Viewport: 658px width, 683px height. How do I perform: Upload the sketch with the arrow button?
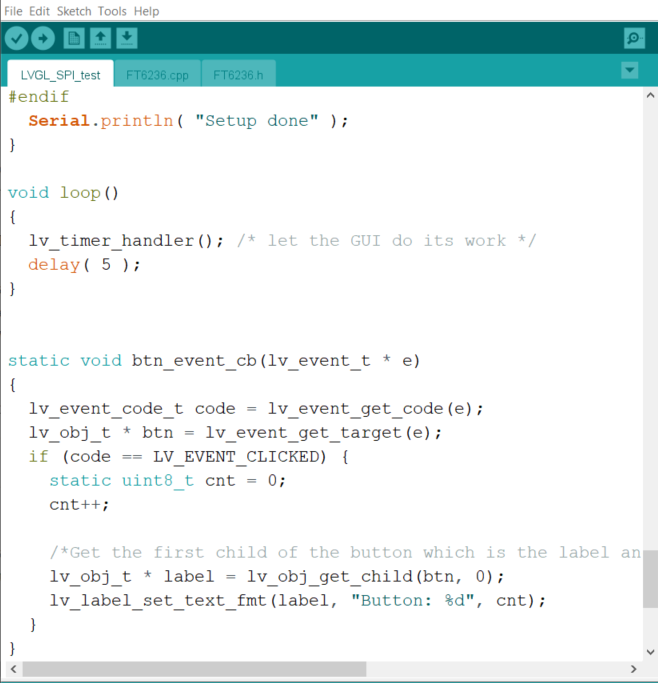coord(43,38)
